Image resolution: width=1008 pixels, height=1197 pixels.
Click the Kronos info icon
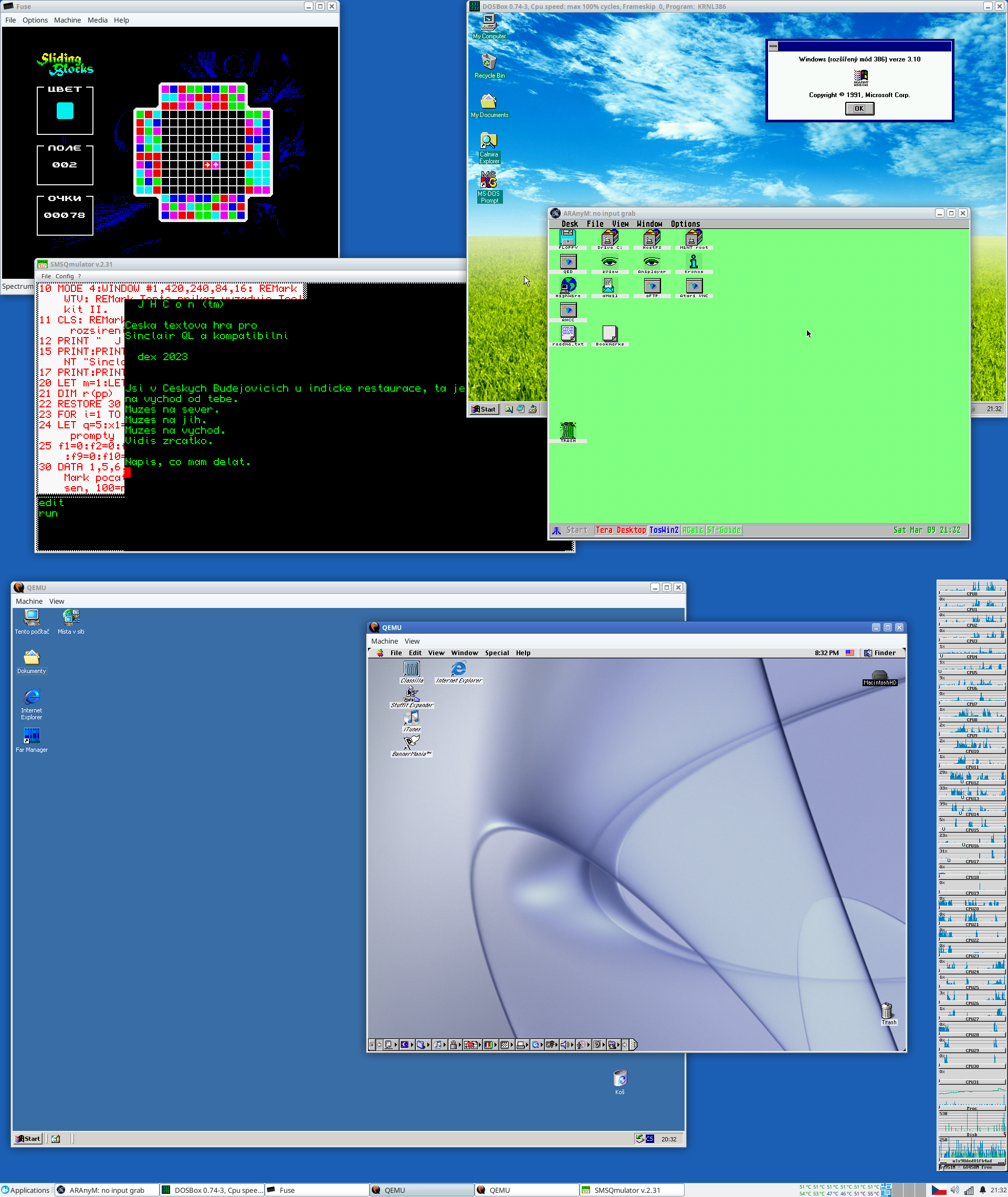point(693,261)
